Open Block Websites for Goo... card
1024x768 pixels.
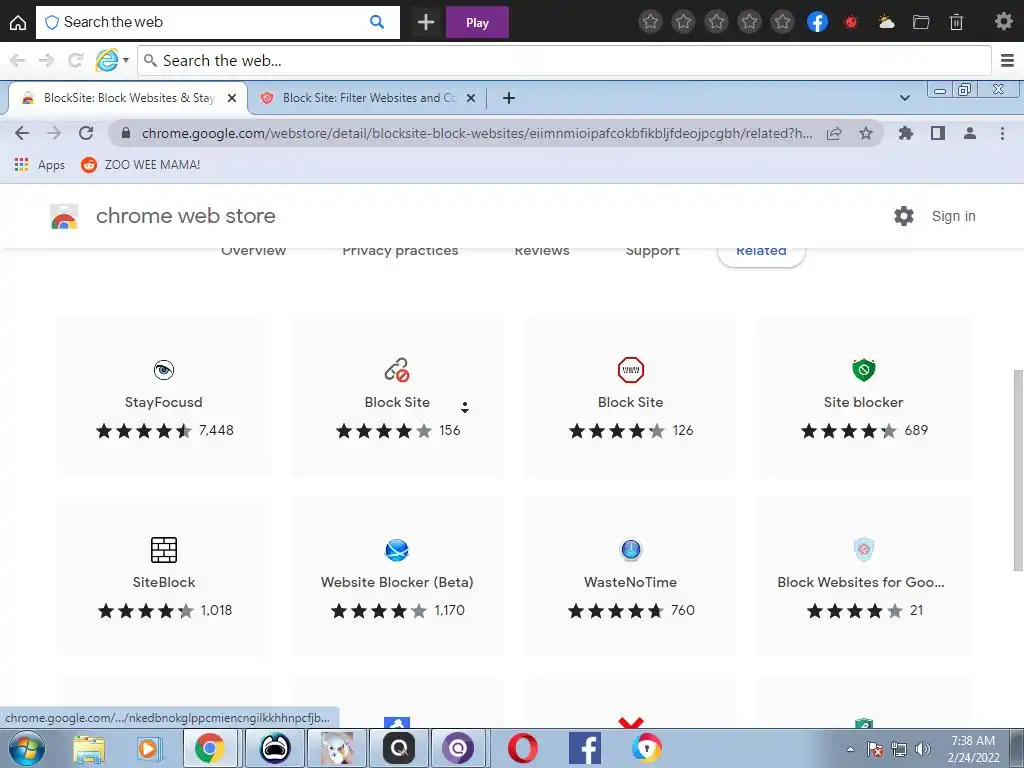click(x=863, y=577)
